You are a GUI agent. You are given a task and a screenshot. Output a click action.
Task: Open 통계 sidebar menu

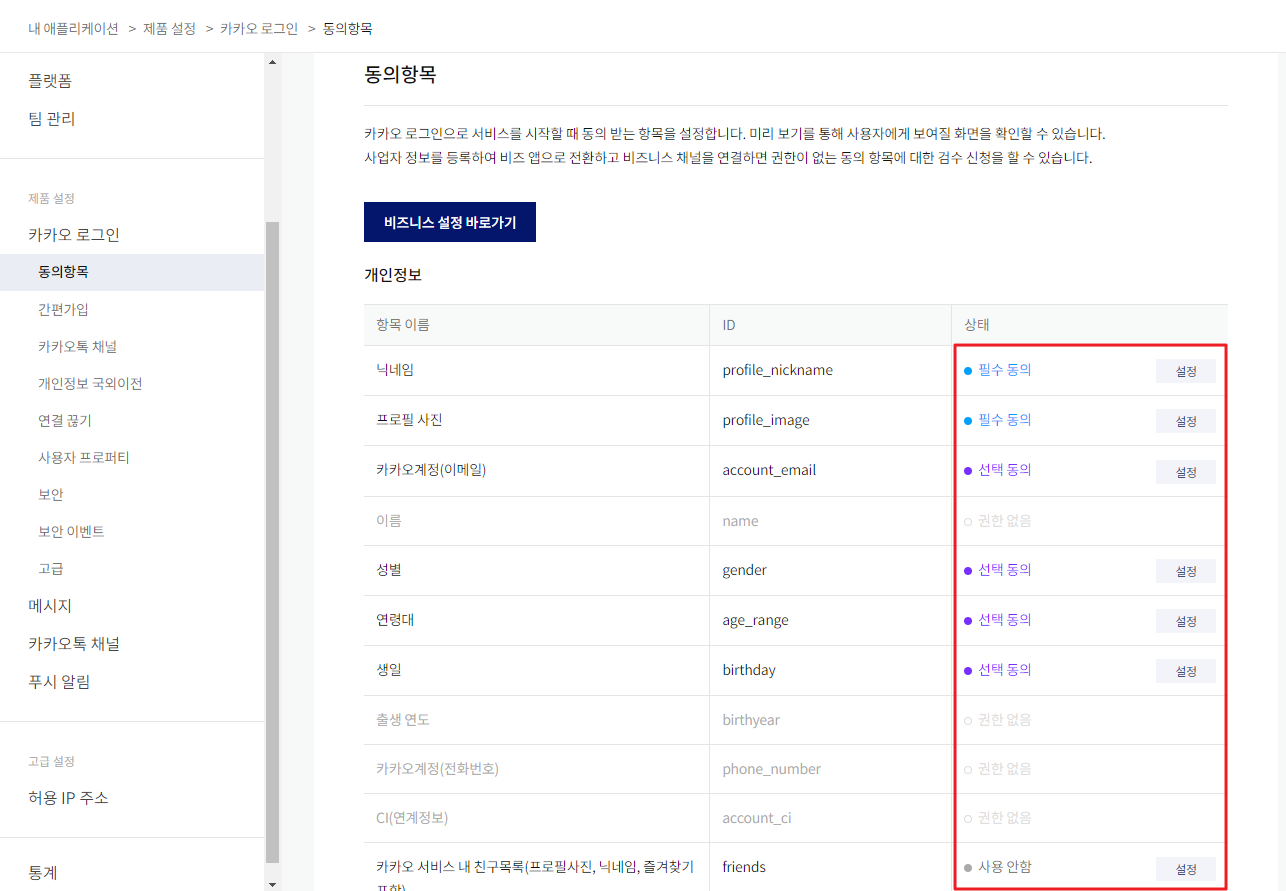(x=43, y=873)
